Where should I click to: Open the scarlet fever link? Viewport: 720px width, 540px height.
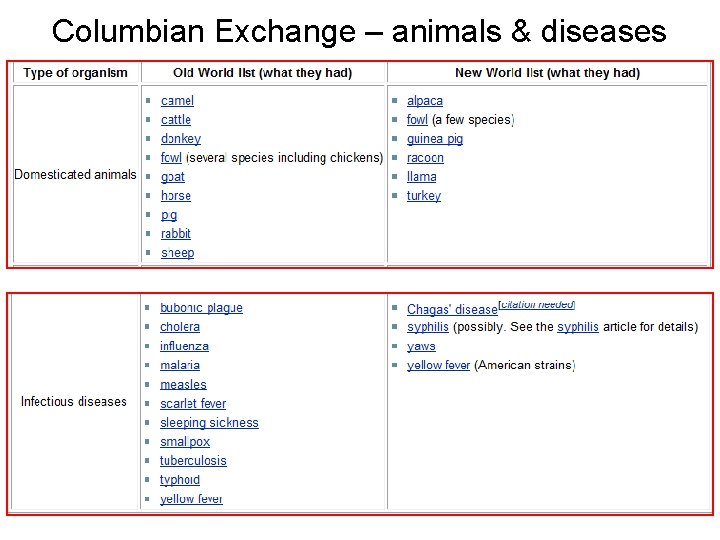(x=193, y=404)
